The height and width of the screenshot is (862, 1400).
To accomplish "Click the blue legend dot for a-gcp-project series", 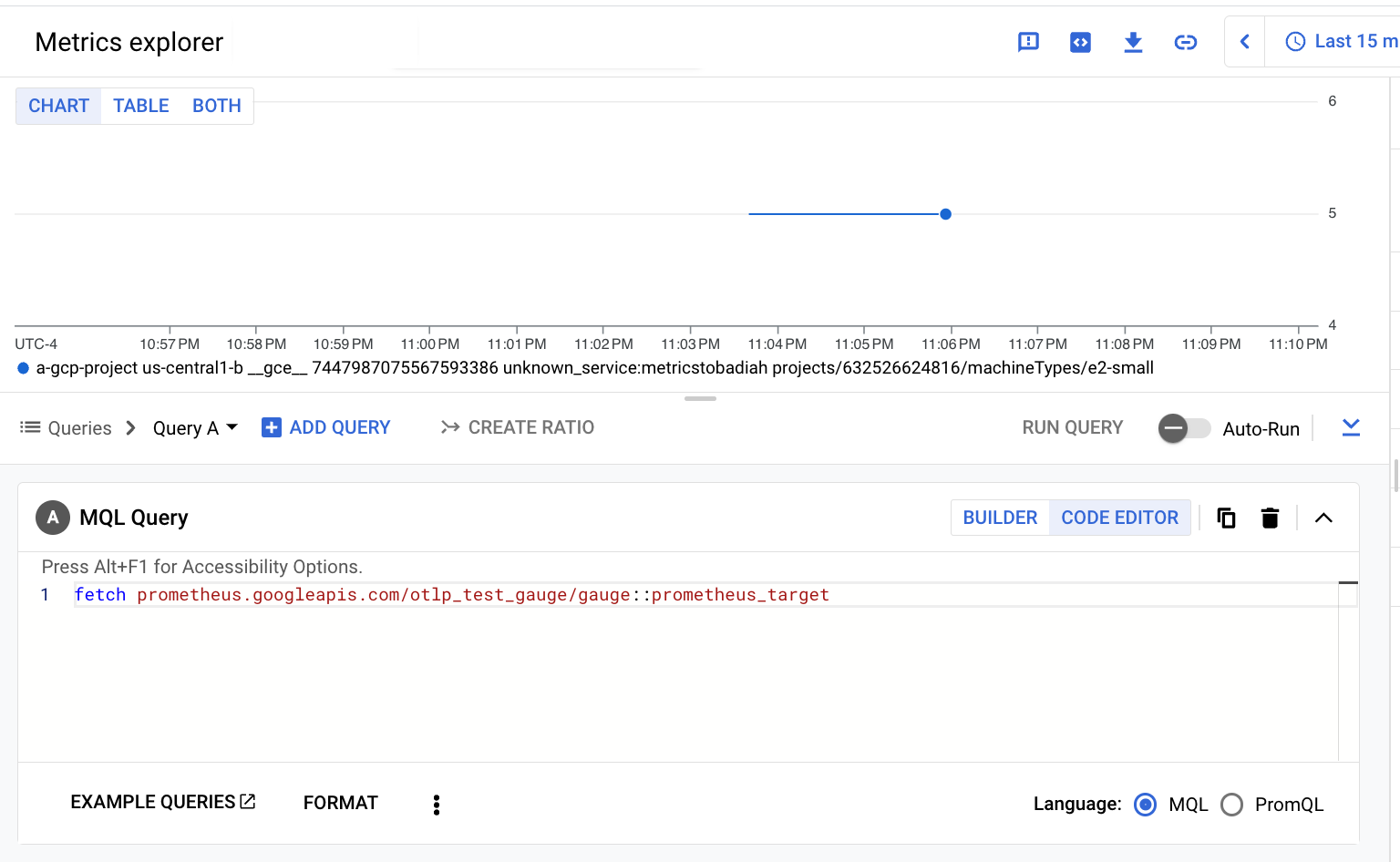I will tap(23, 368).
